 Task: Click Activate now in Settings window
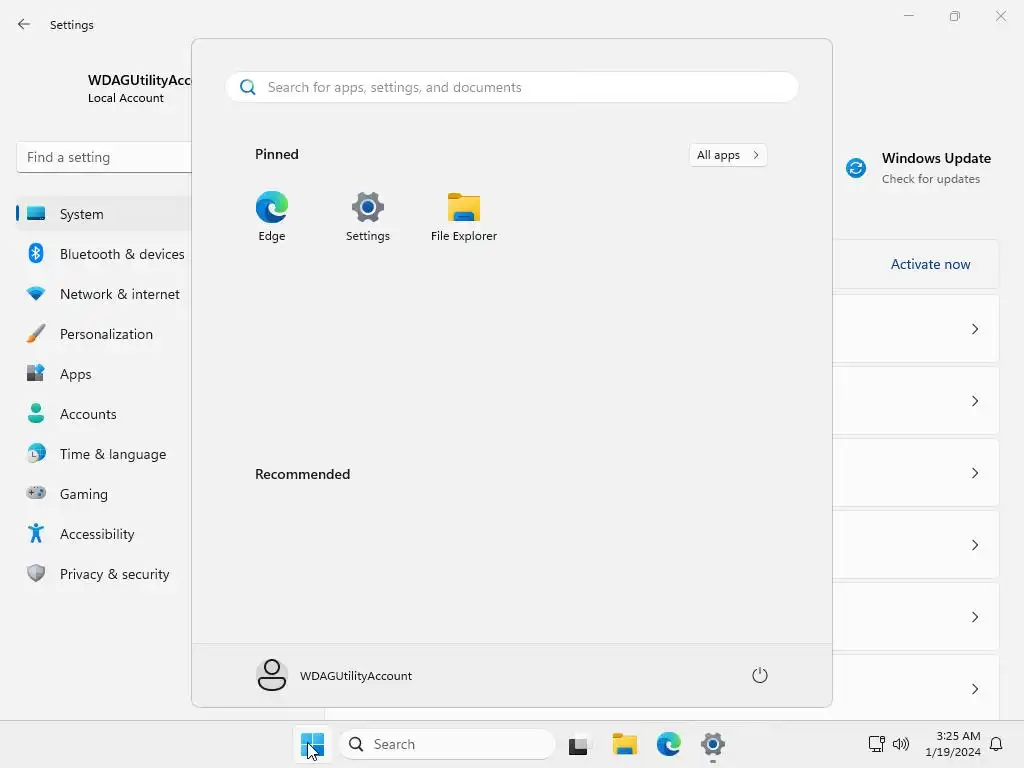pyautogui.click(x=930, y=264)
